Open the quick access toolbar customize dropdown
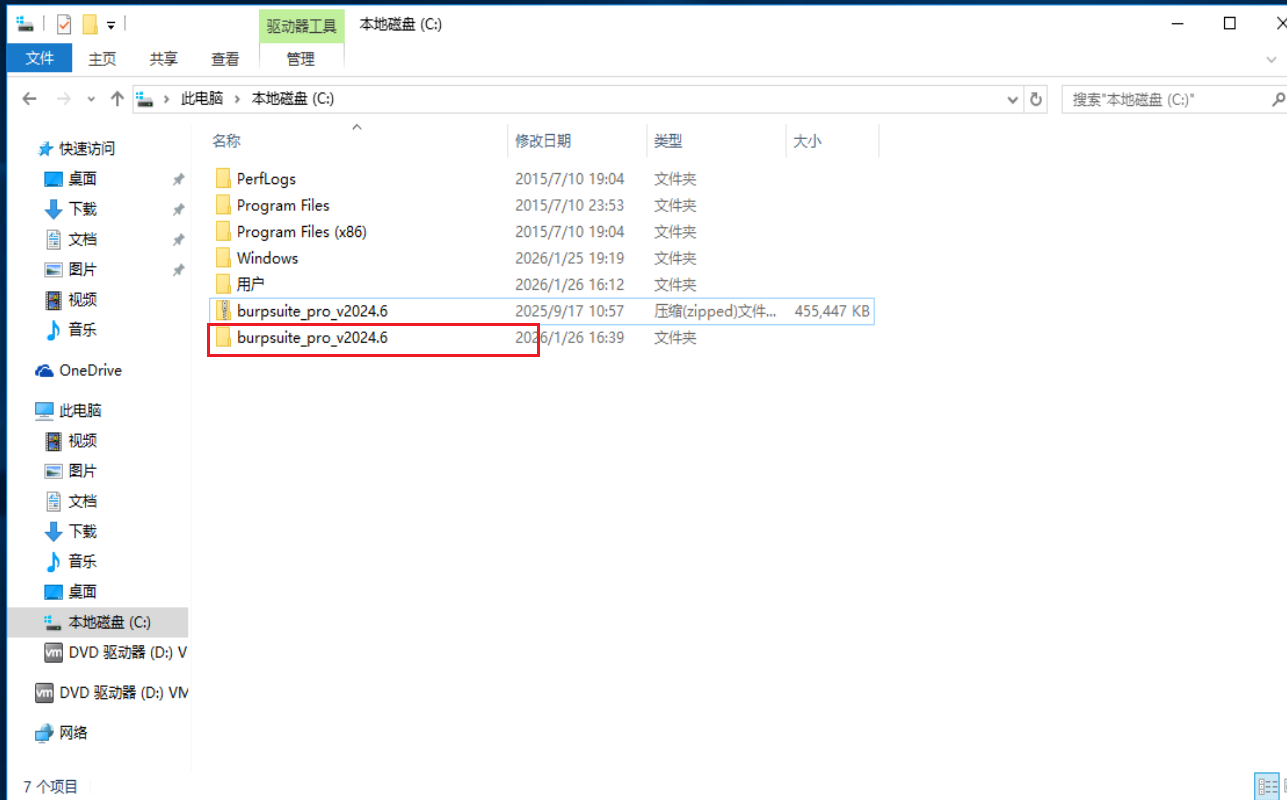Image resolution: width=1287 pixels, height=800 pixels. tap(111, 25)
